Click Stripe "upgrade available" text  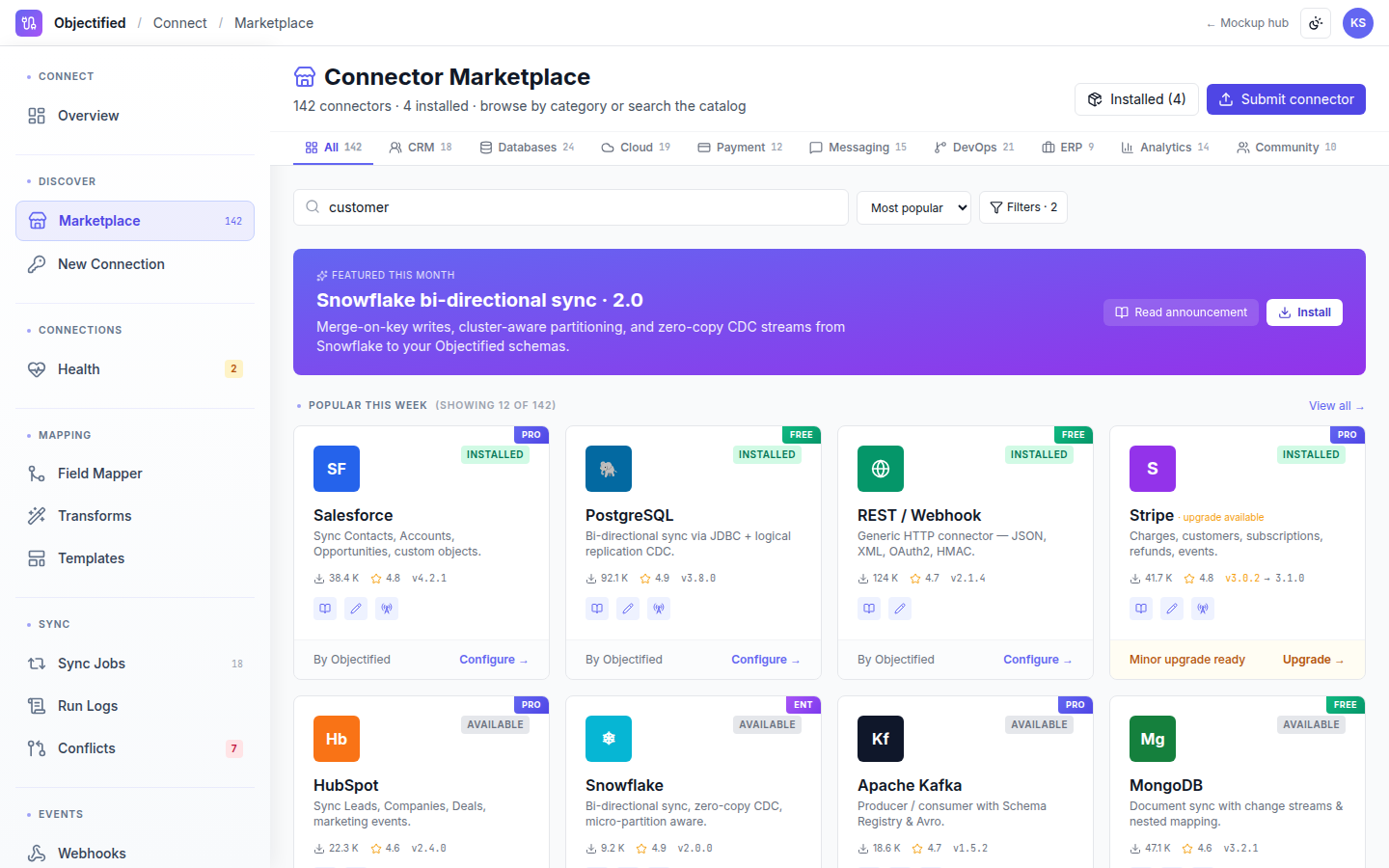point(1223,517)
